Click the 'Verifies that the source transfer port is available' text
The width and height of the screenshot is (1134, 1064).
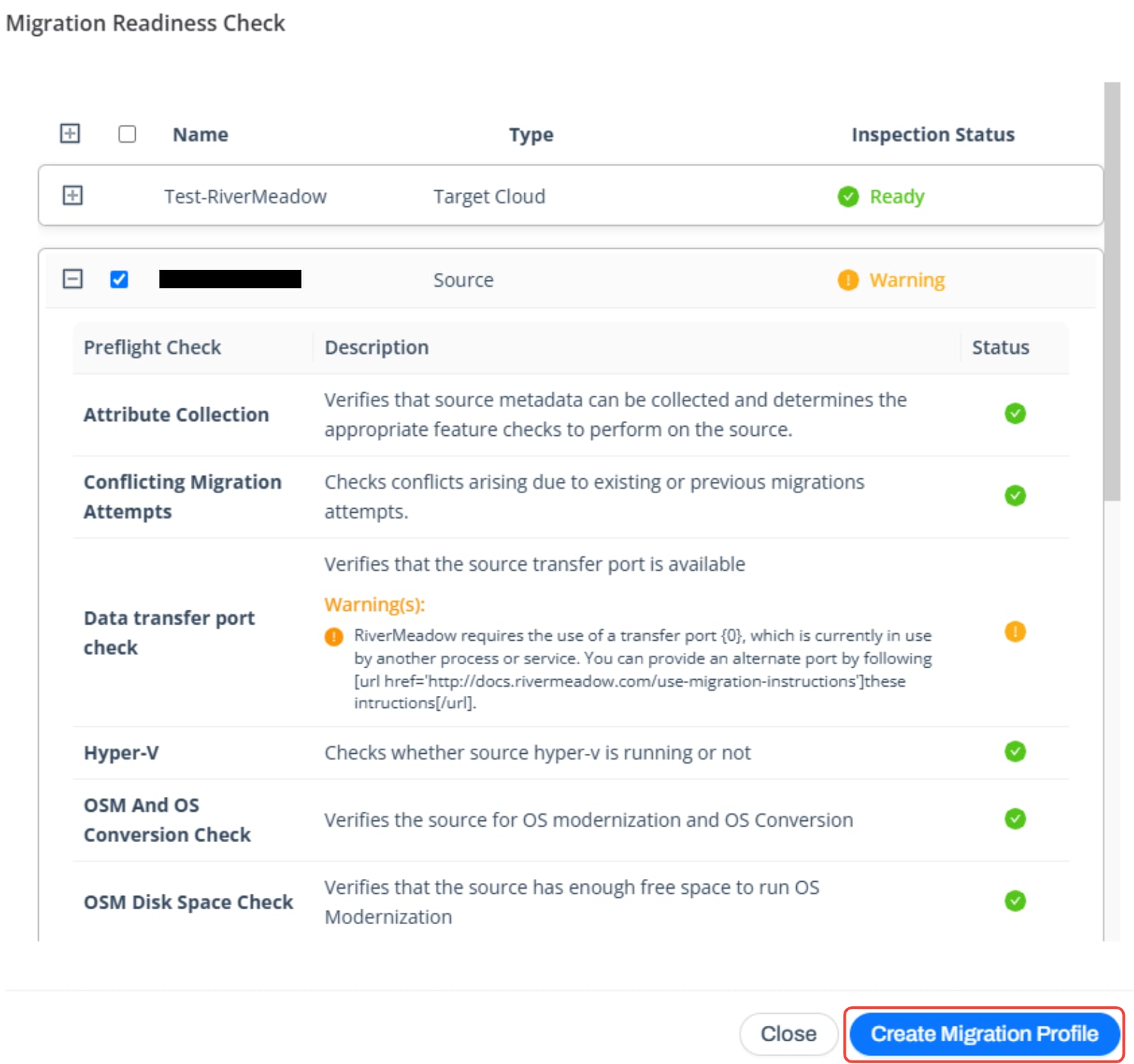click(x=534, y=564)
